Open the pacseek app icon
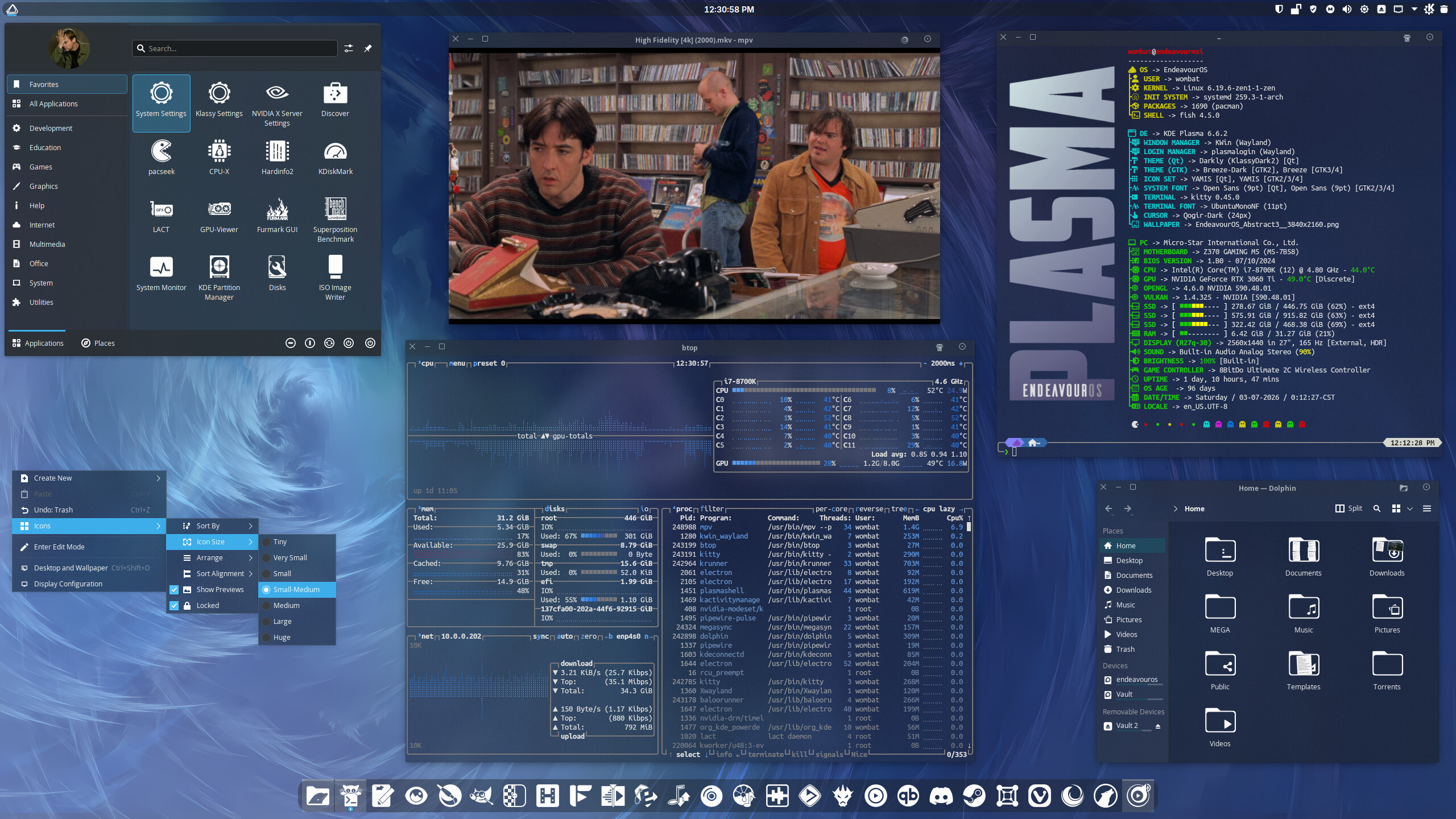This screenshot has height=819, width=1456. (162, 158)
